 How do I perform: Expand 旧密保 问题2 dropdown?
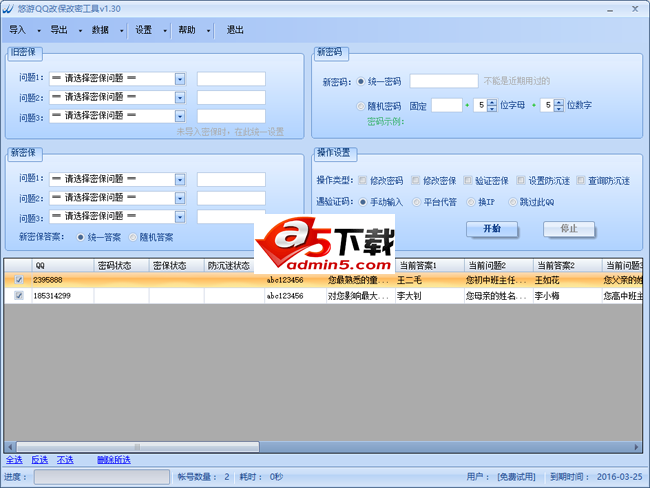[x=180, y=97]
